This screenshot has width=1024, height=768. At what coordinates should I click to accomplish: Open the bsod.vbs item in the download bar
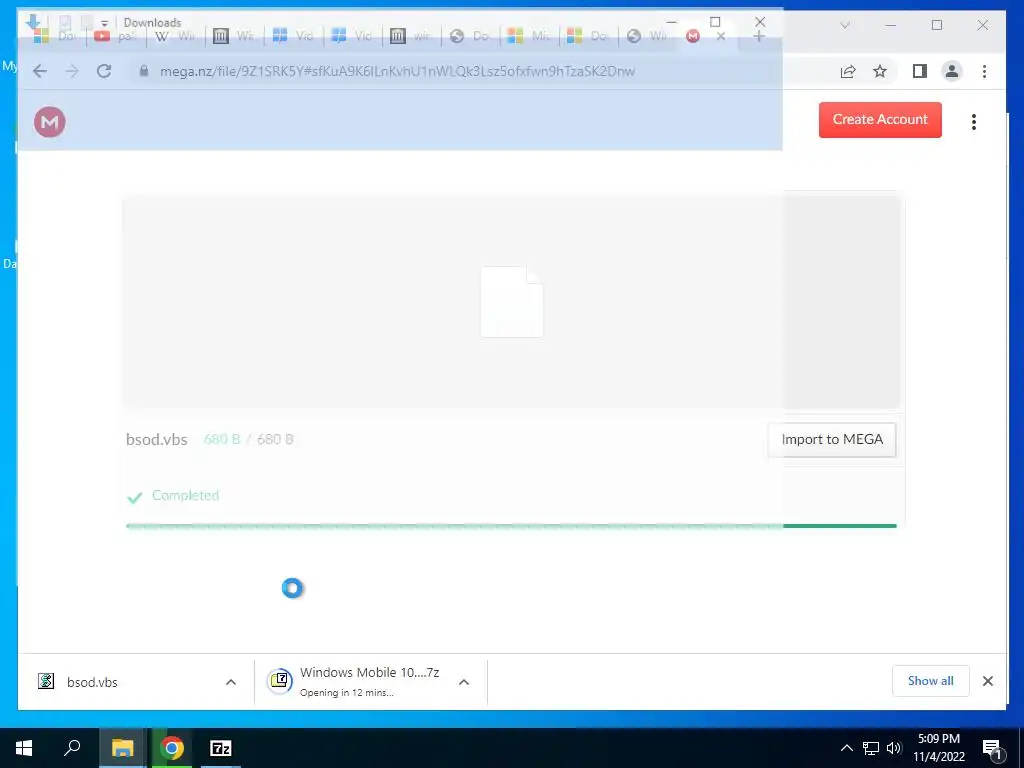click(137, 682)
